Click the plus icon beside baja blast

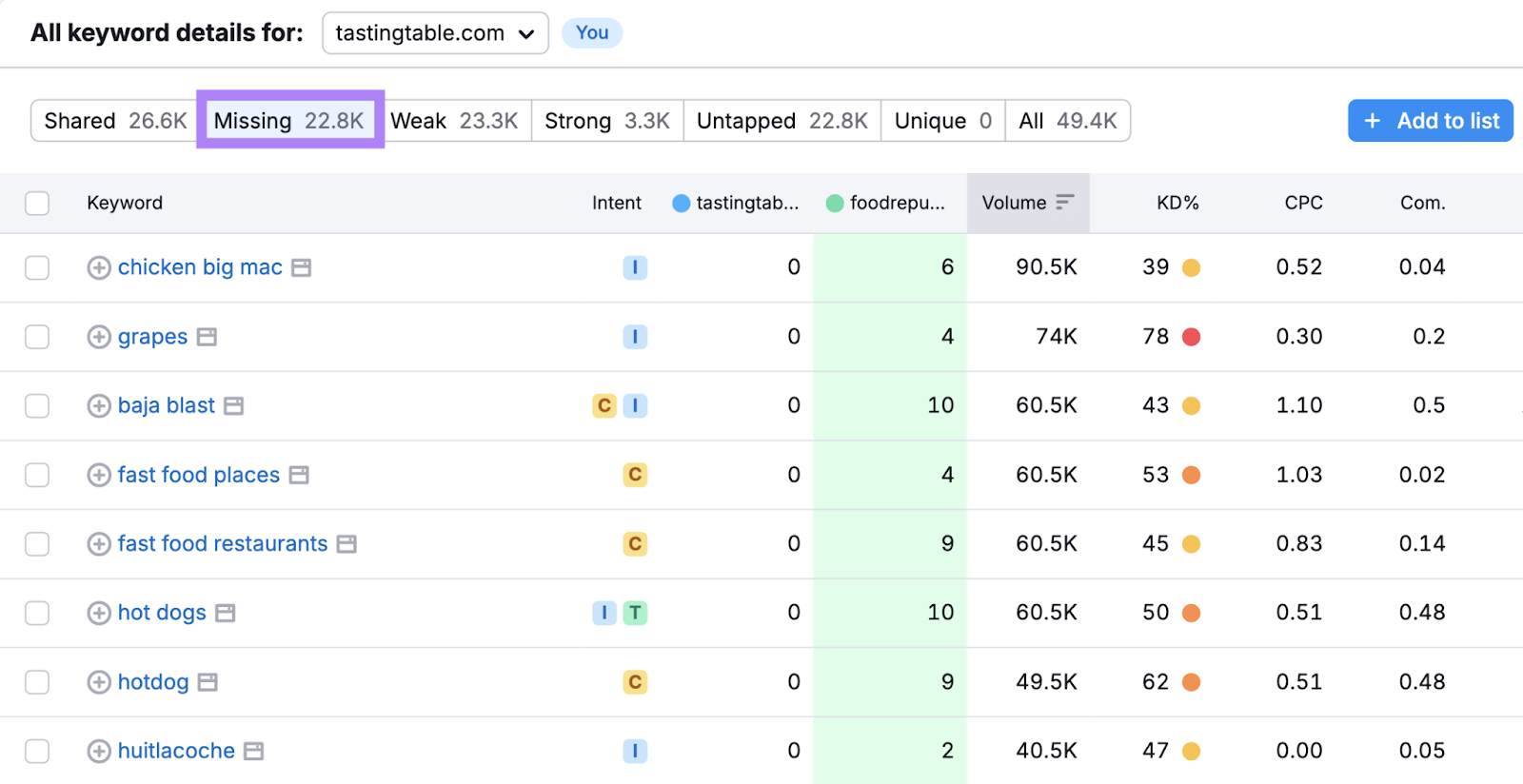point(99,406)
